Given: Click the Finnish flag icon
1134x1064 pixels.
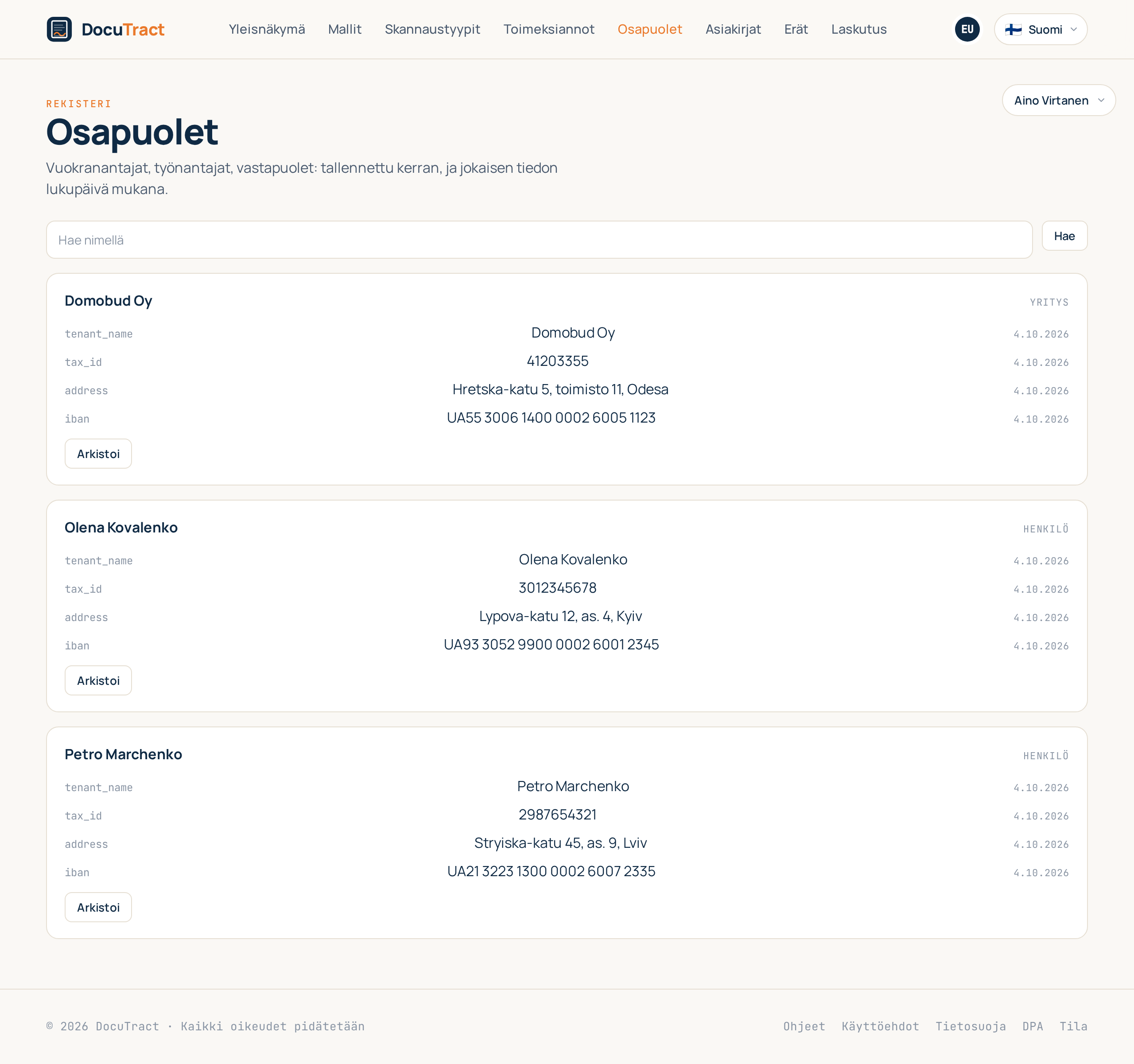Looking at the screenshot, I should pyautogui.click(x=1013, y=30).
